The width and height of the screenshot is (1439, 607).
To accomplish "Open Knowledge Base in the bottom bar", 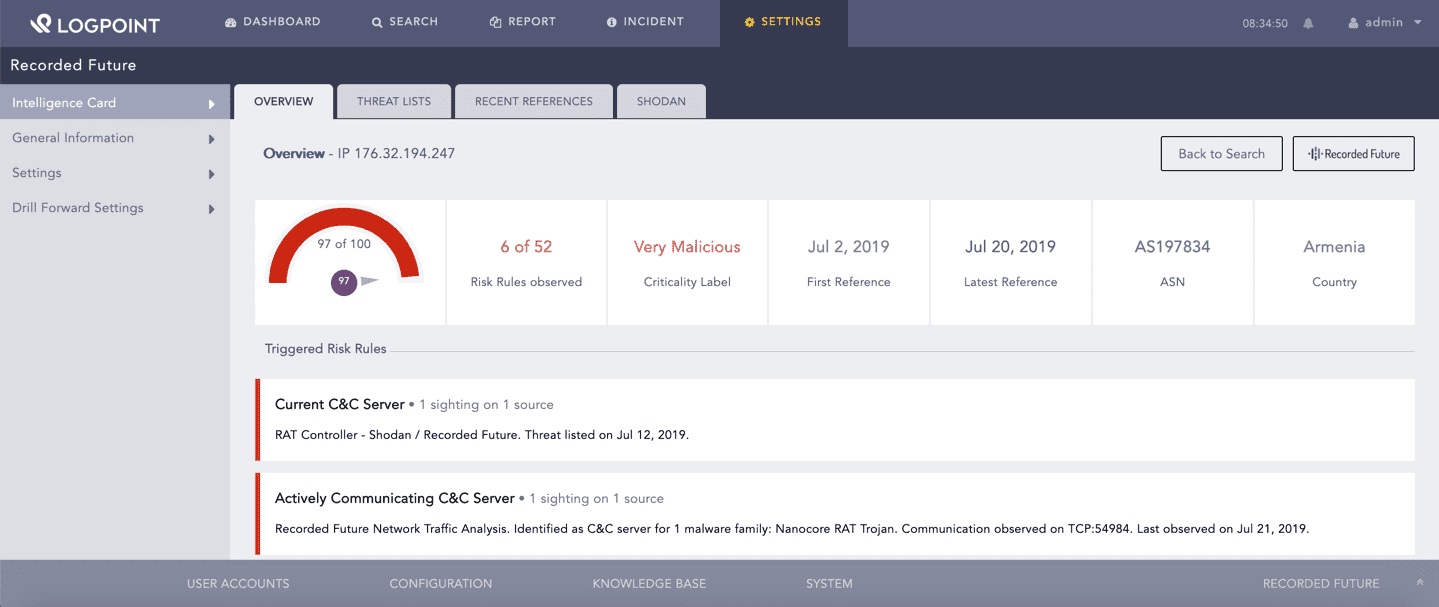I will point(649,584).
